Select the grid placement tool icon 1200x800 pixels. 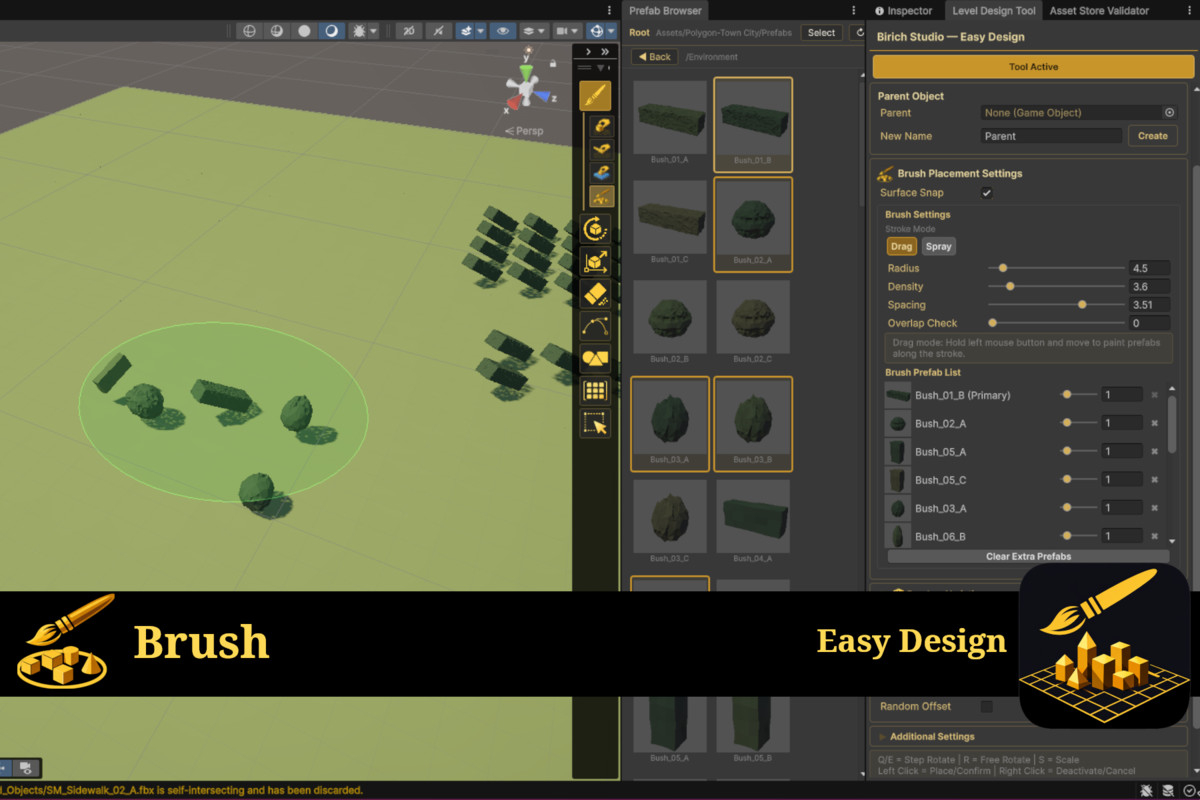[595, 391]
